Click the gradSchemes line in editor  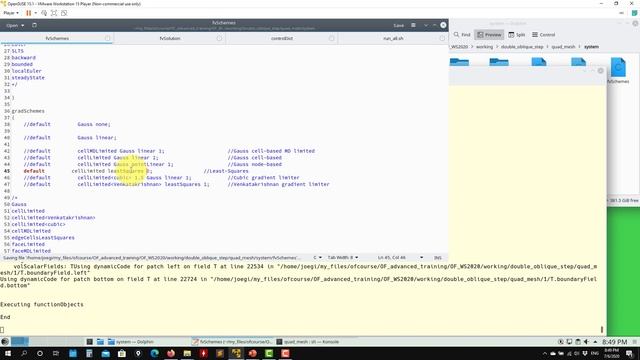[x=28, y=111]
